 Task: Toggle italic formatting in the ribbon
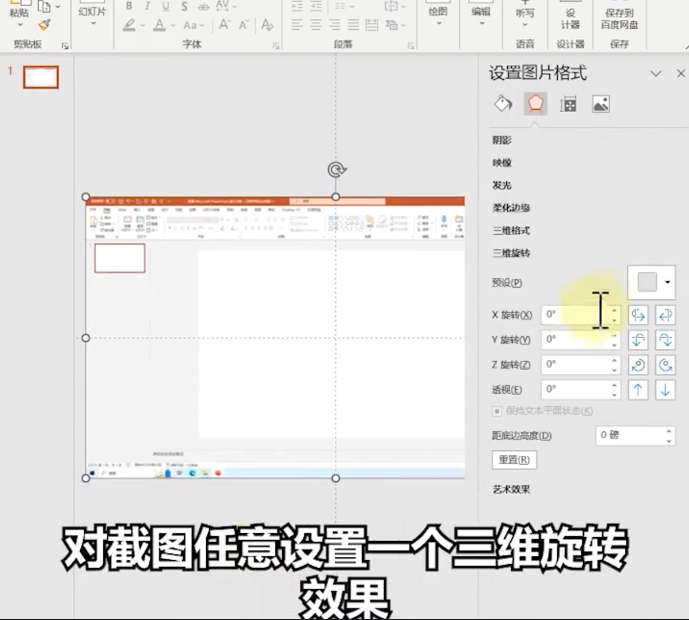(148, 6)
